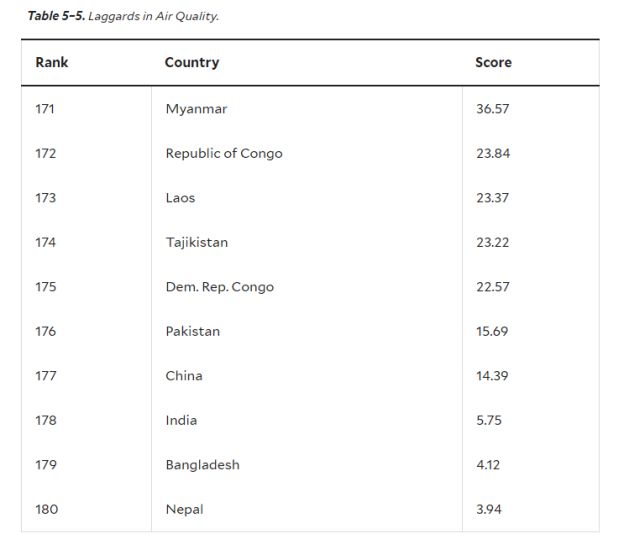624x545 pixels.
Task: Click the Score column header
Action: coord(493,62)
